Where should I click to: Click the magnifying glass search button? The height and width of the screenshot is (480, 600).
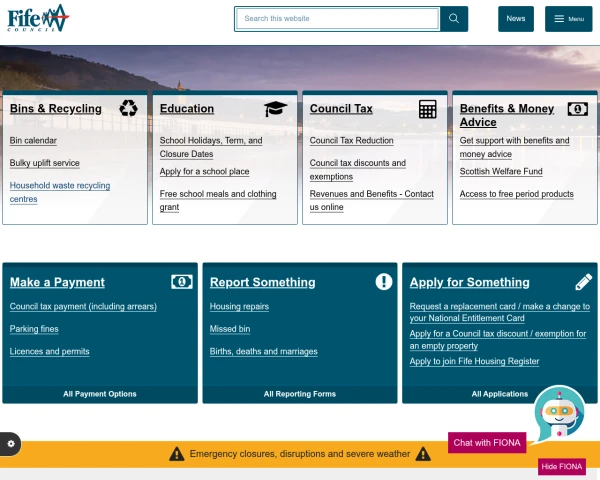(454, 19)
